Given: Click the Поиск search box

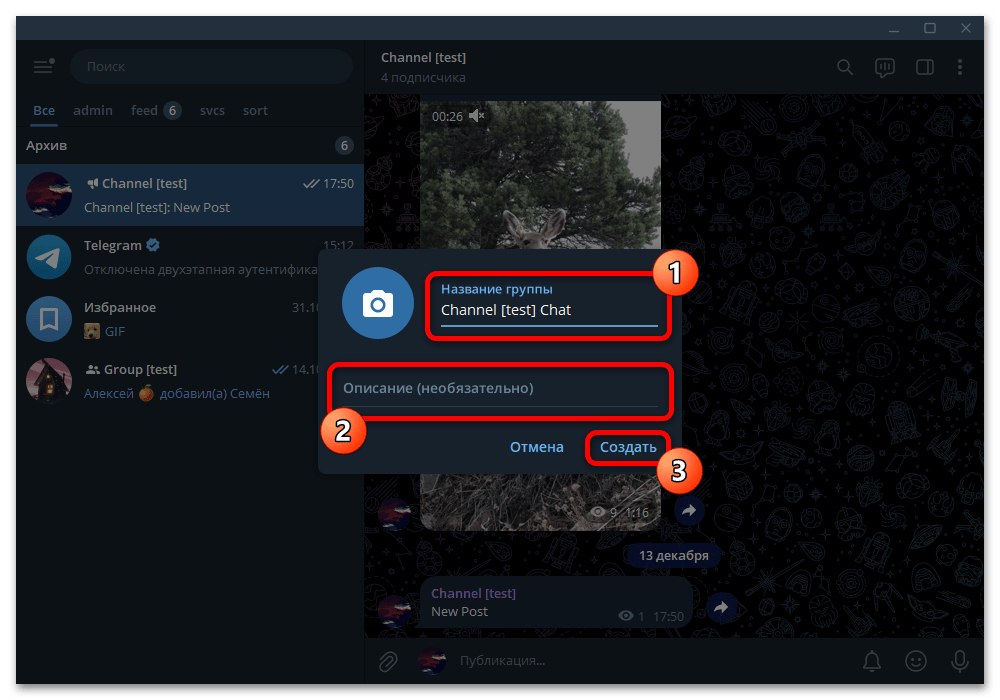Looking at the screenshot, I should (x=211, y=66).
